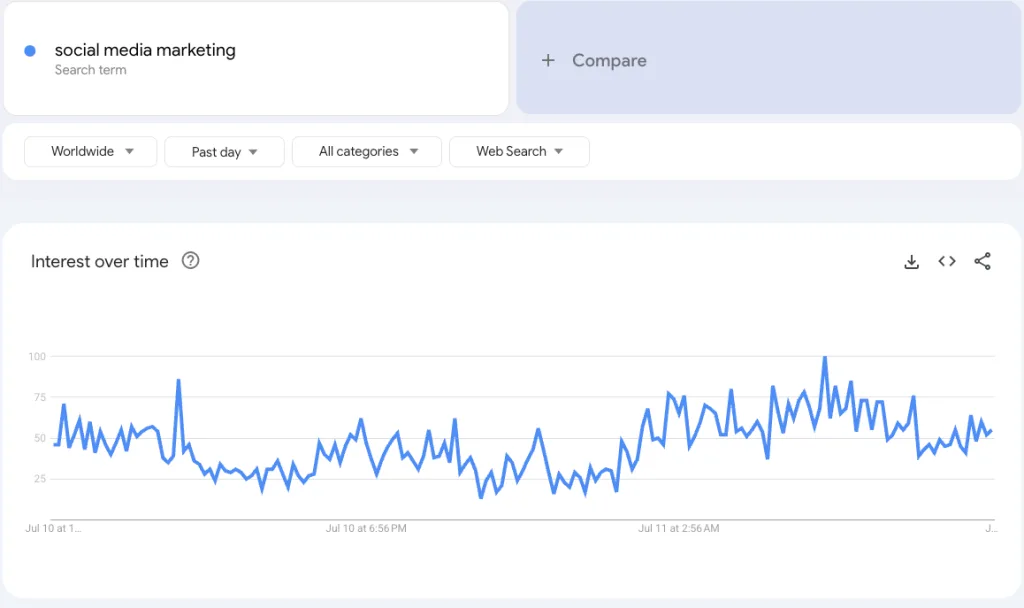The height and width of the screenshot is (608, 1024).
Task: Click the 100 value axis label
Action: [x=37, y=357]
